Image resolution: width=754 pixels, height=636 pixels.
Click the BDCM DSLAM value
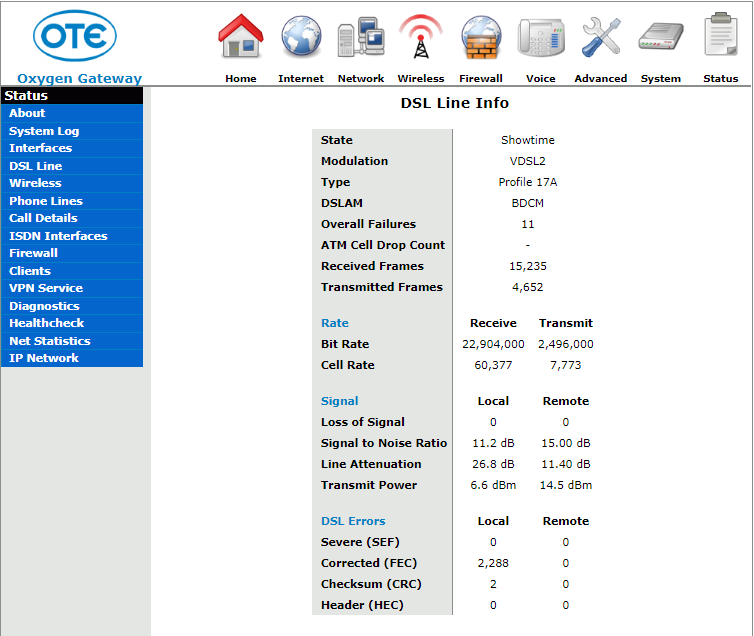tap(528, 203)
